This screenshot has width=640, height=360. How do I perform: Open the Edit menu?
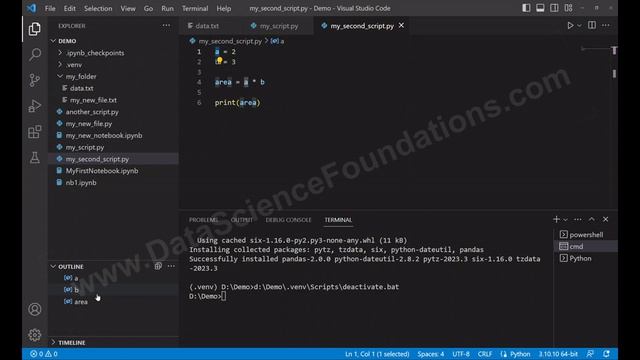pyautogui.click(x=69, y=8)
